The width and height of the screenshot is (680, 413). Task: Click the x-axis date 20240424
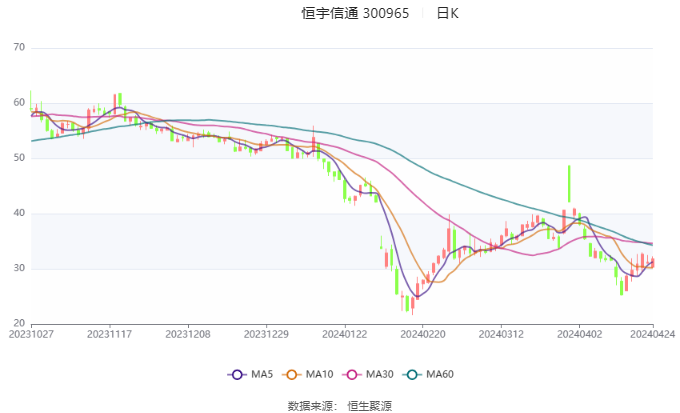(x=653, y=334)
